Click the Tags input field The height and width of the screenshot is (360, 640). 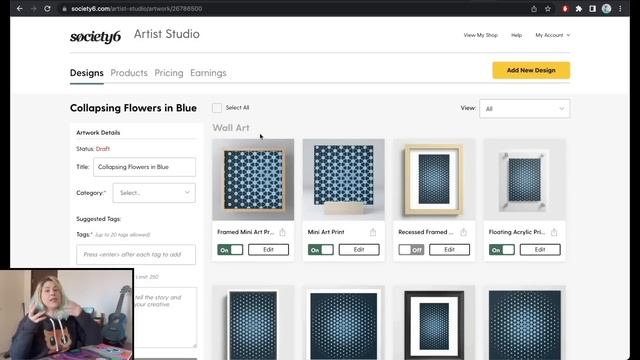click(x=136, y=254)
